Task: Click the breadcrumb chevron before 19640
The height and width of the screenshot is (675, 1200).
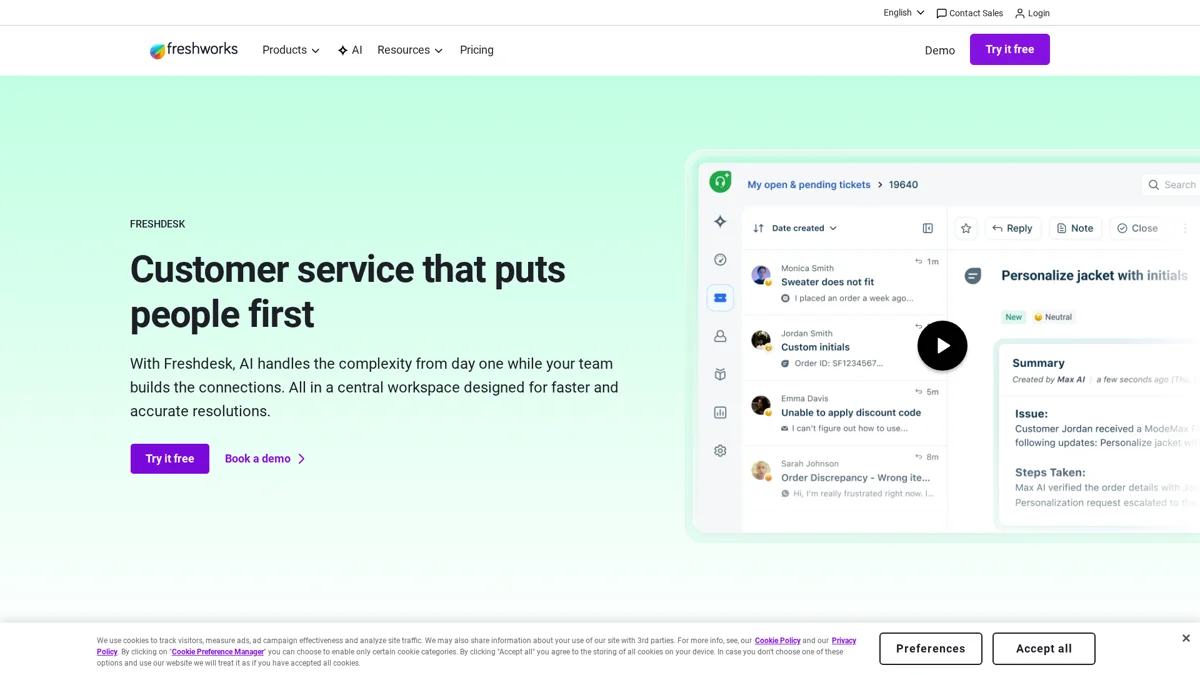Action: click(880, 185)
